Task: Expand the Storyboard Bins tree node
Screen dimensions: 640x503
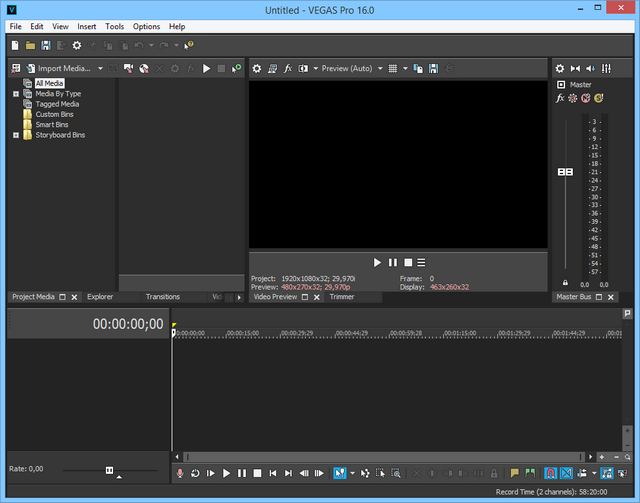Action: (x=16, y=135)
